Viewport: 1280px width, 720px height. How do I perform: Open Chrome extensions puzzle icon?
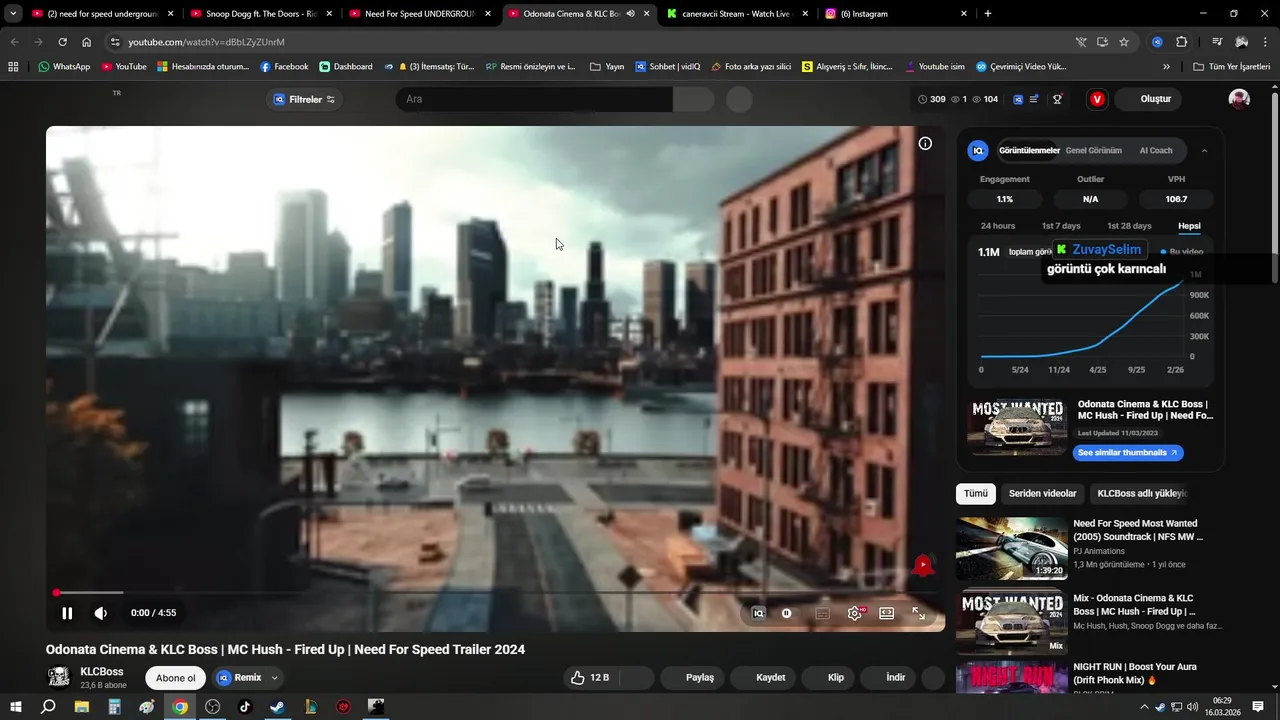[x=1181, y=42]
